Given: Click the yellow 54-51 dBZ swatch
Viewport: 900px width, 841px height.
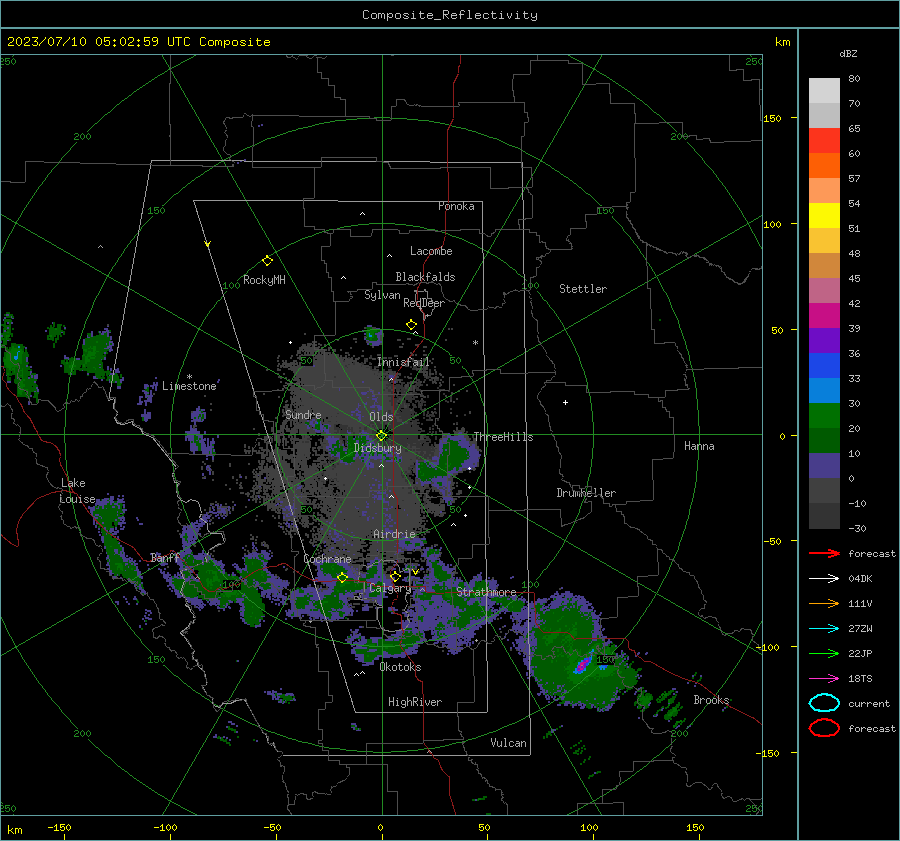Looking at the screenshot, I should [x=824, y=216].
